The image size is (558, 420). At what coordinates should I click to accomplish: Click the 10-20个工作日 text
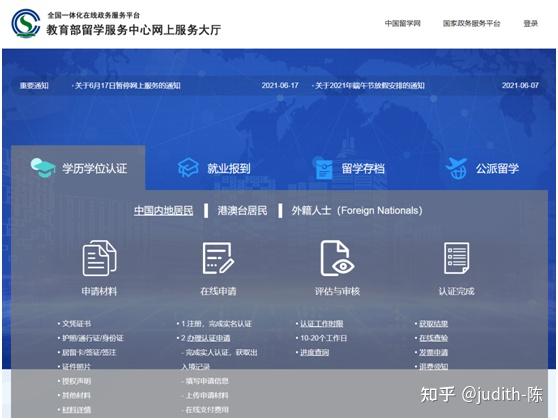[x=323, y=338]
